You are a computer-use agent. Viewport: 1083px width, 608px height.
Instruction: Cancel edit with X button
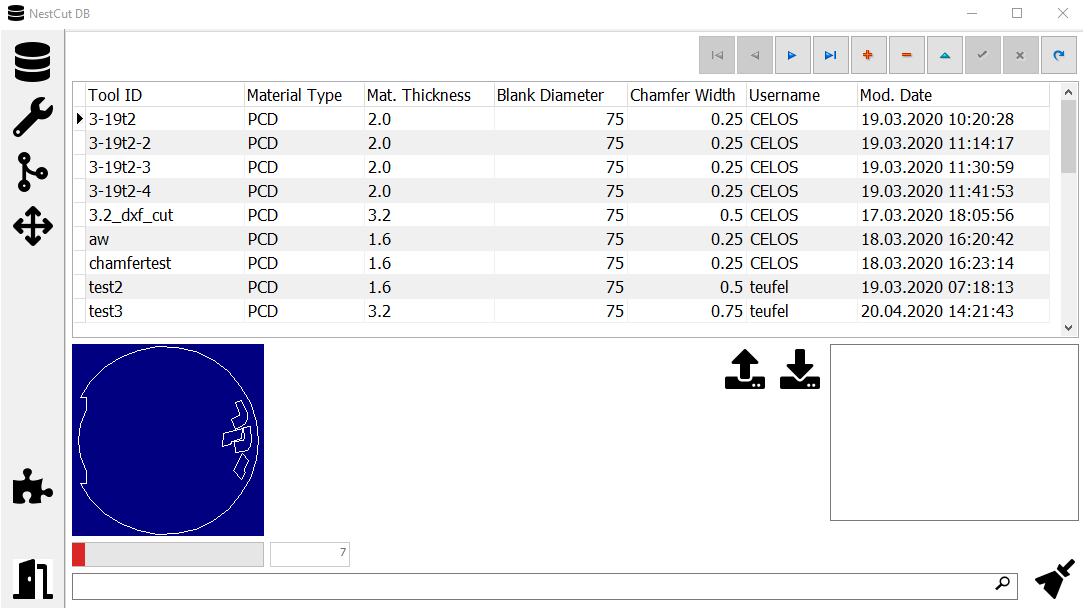click(1020, 55)
